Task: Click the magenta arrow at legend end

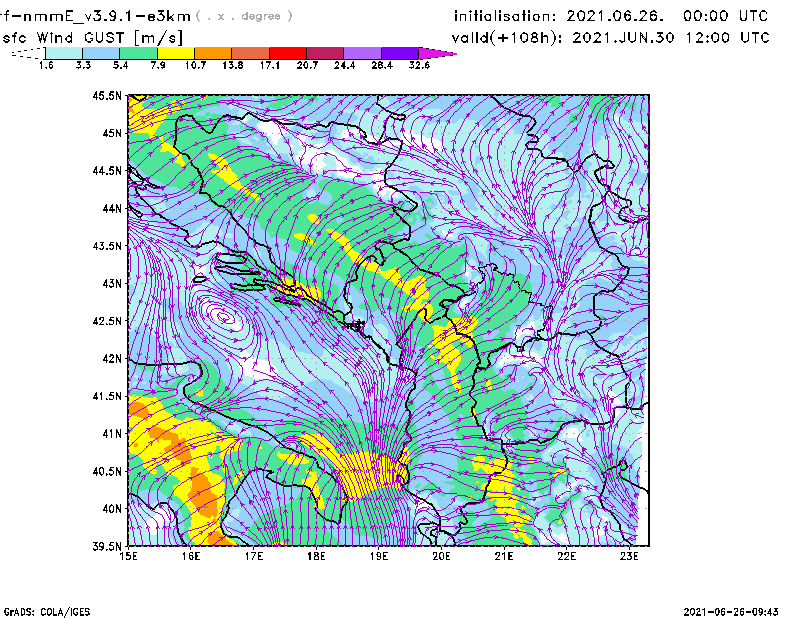Action: (x=437, y=53)
